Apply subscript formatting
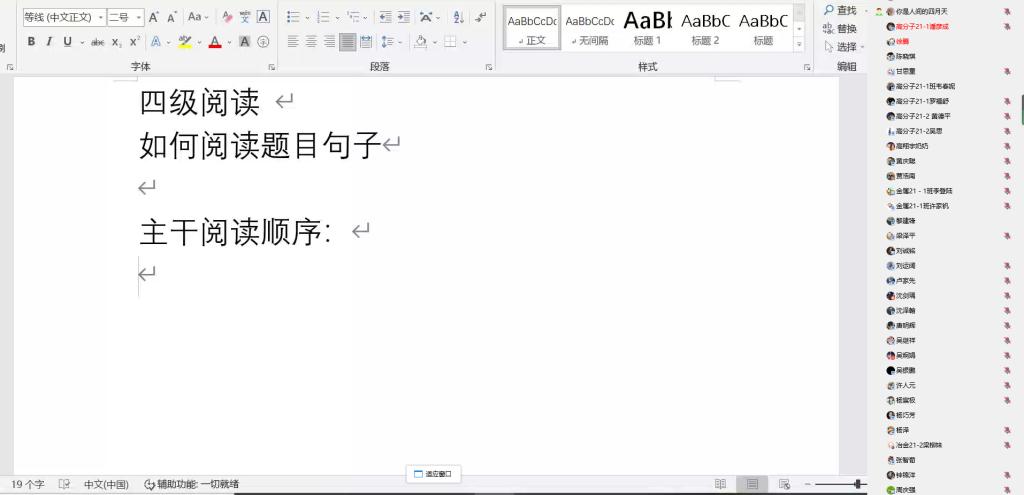Image resolution: width=1024 pixels, height=495 pixels. tap(116, 42)
